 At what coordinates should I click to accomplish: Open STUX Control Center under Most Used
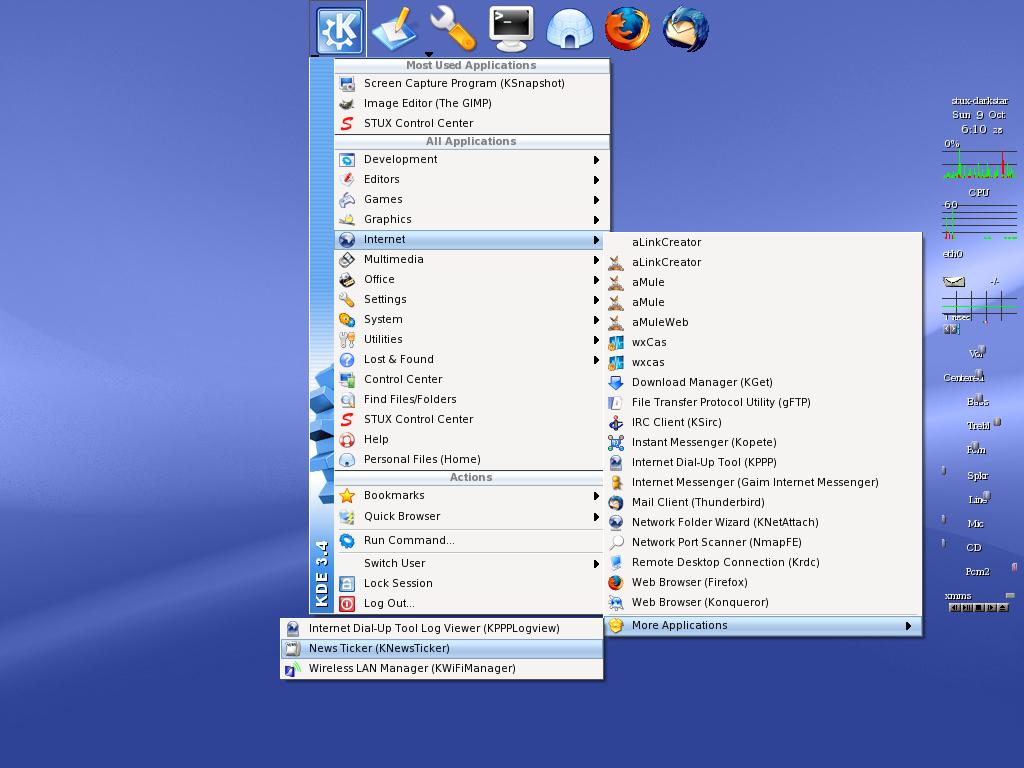coord(472,123)
